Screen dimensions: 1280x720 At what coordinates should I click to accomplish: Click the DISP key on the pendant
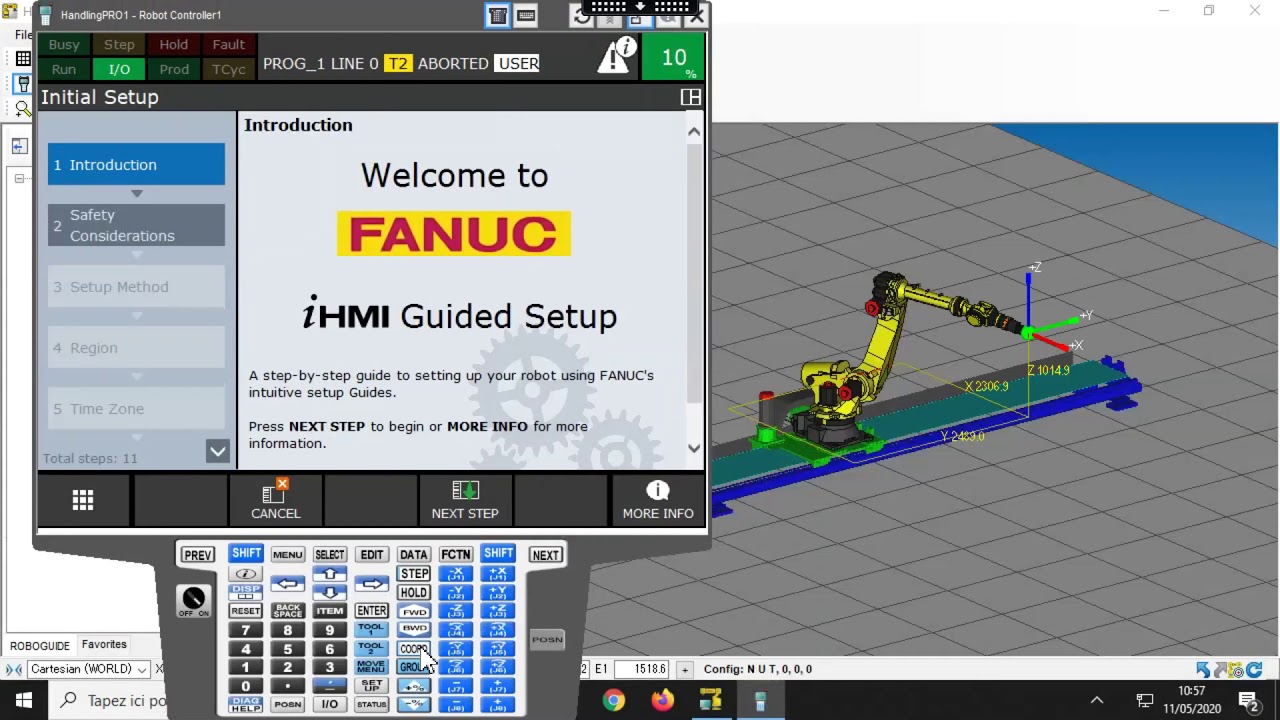(245, 592)
